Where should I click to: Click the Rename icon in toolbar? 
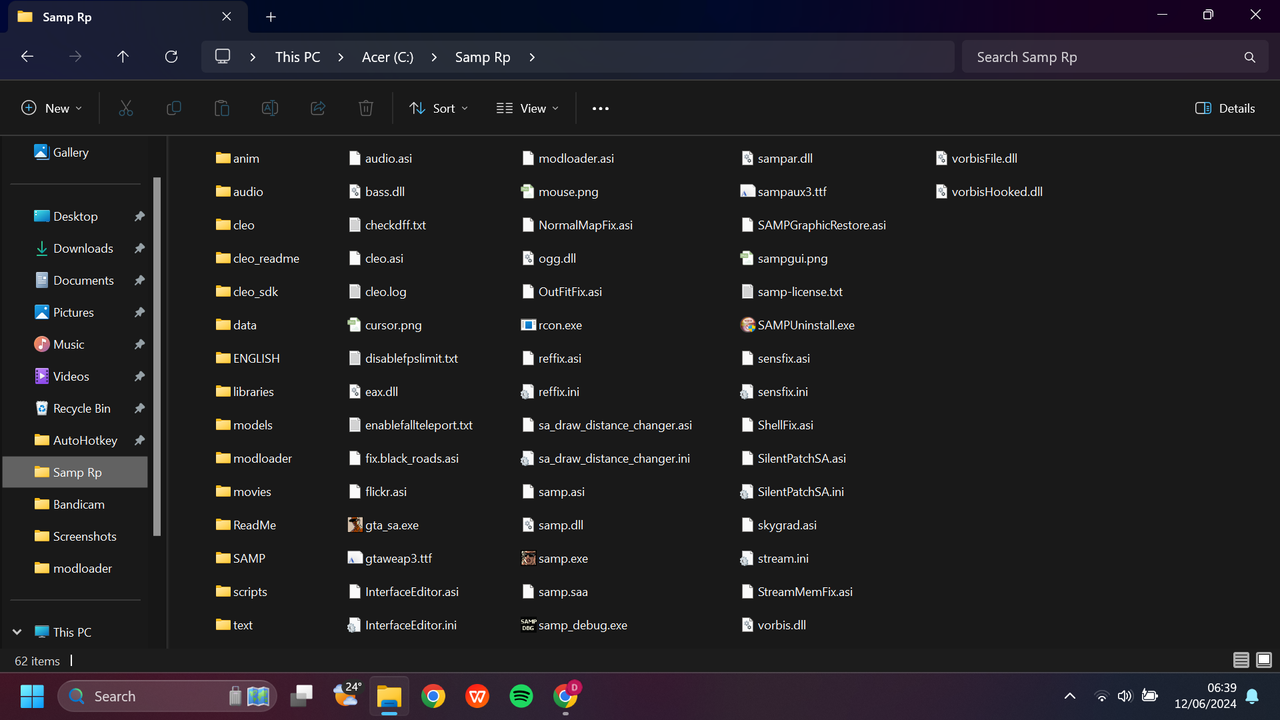pos(270,108)
